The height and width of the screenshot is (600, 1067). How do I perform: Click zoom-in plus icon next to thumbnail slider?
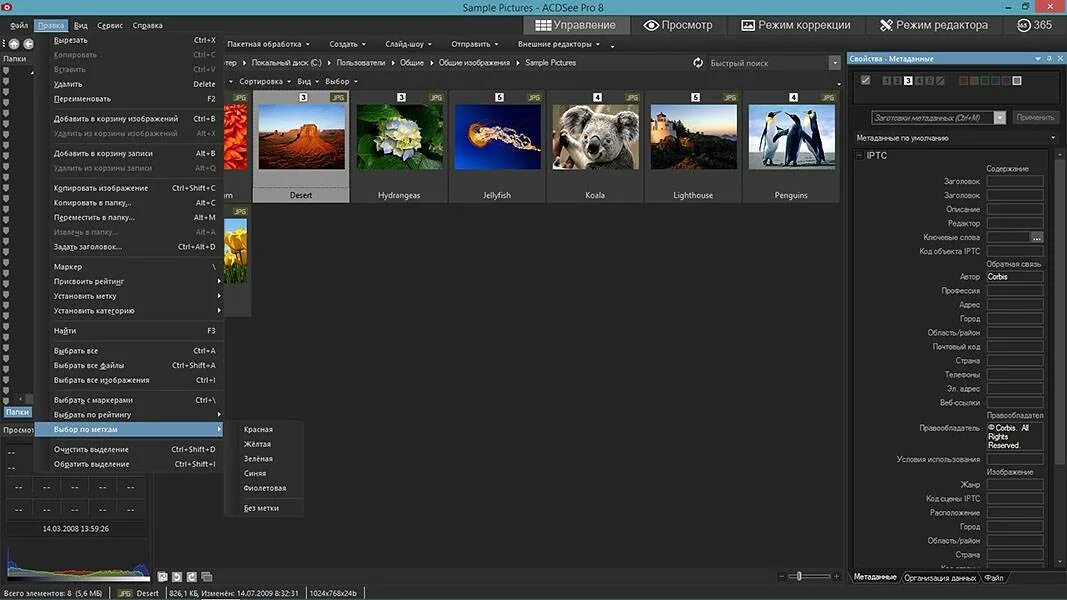pos(836,576)
